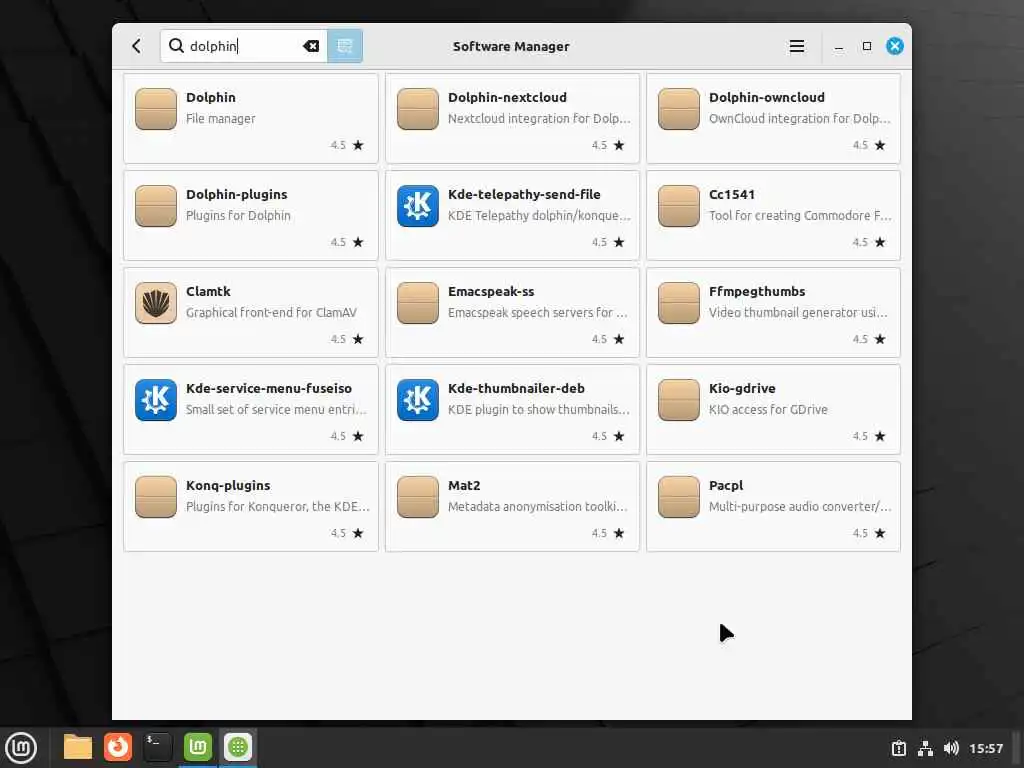
Task: Select the 'Plugins for Dolphin' description
Action: coord(238,216)
